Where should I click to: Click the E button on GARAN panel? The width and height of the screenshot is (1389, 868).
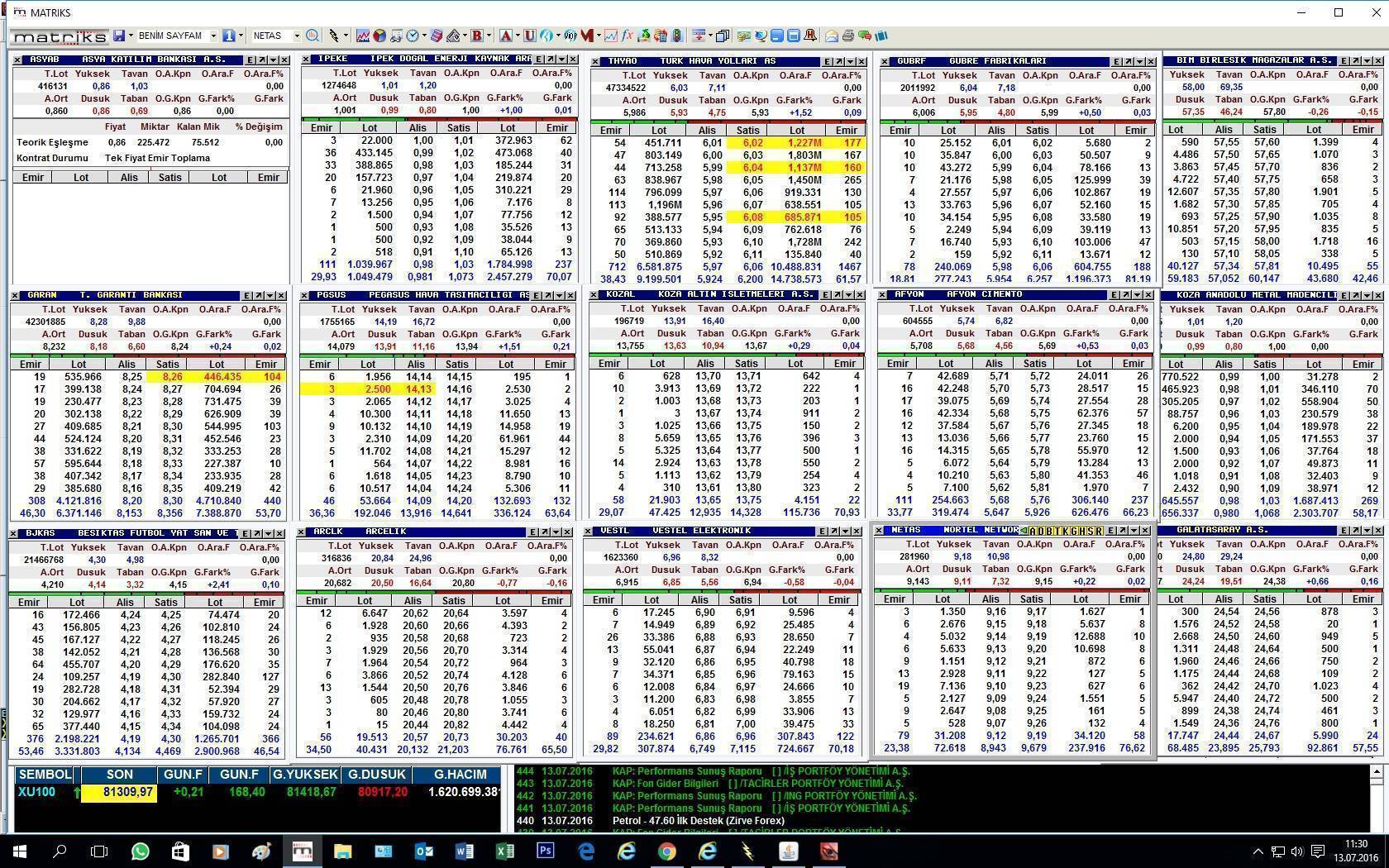(x=246, y=295)
